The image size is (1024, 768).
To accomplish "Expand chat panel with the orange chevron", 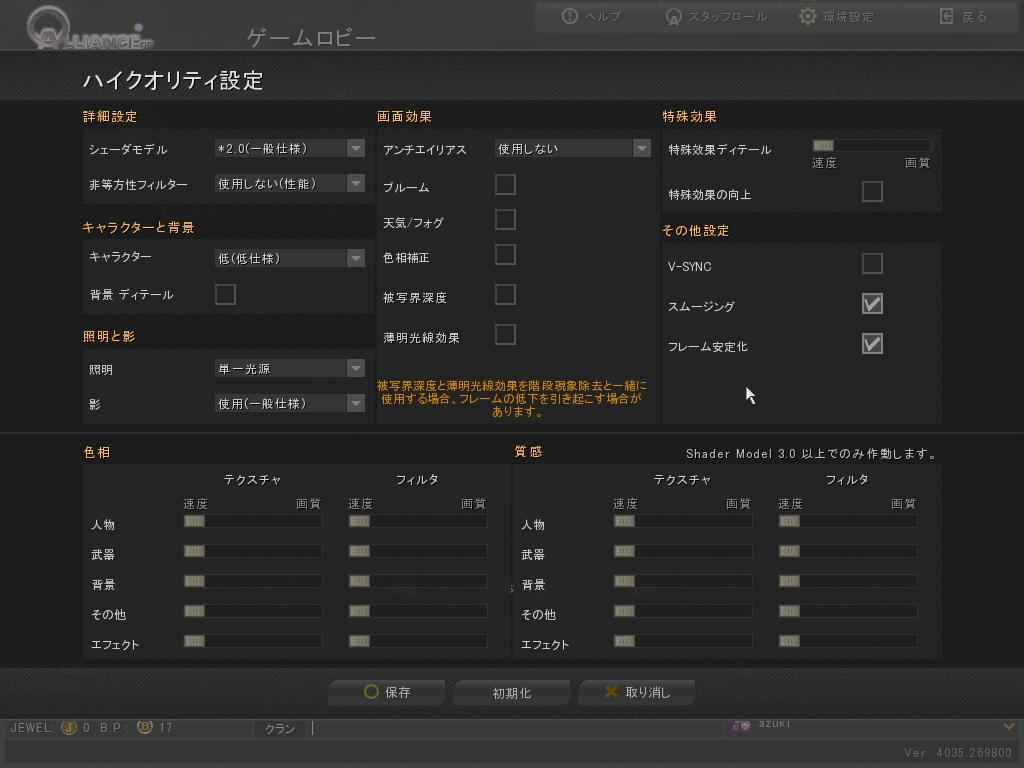I will 1008,726.
